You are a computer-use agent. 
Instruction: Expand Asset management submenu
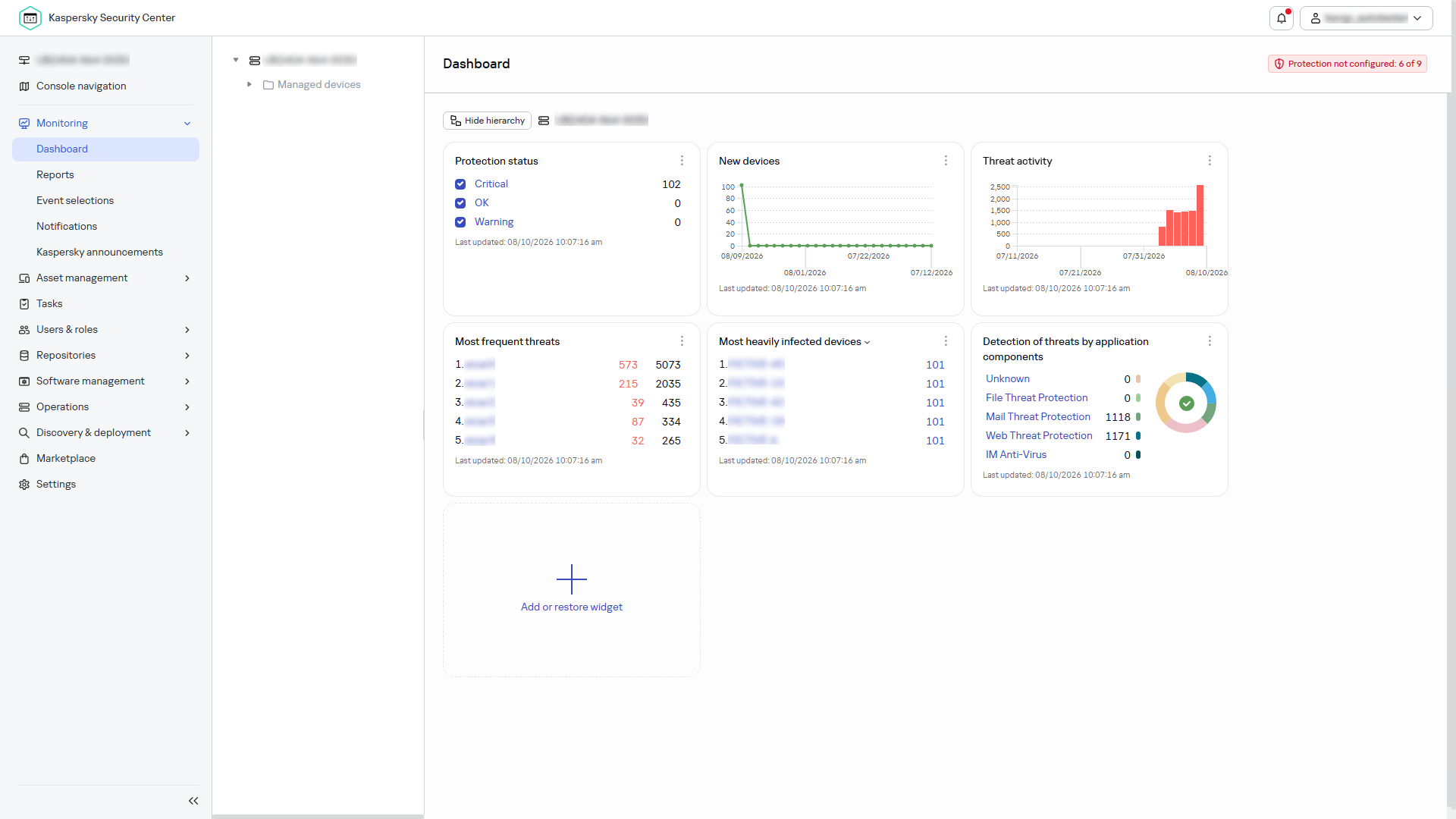(x=187, y=278)
